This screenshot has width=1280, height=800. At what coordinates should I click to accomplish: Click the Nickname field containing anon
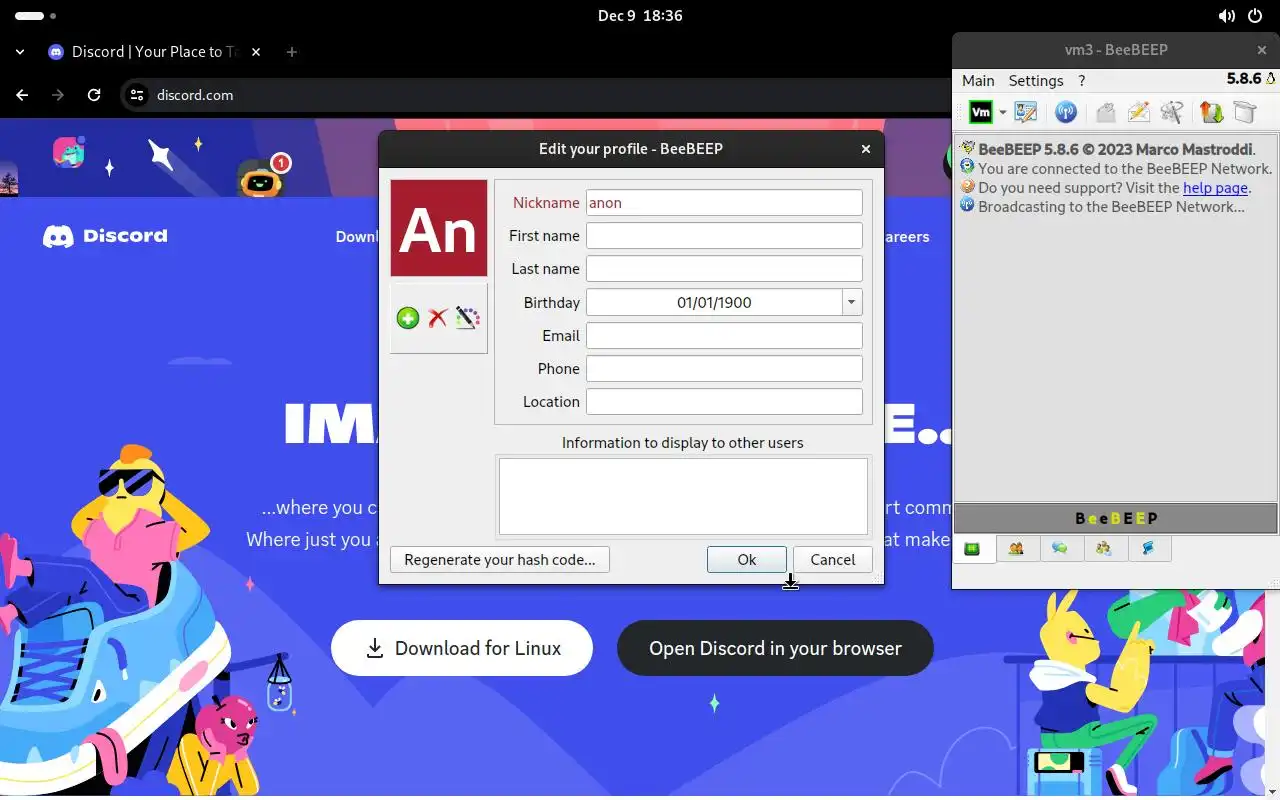(x=724, y=203)
